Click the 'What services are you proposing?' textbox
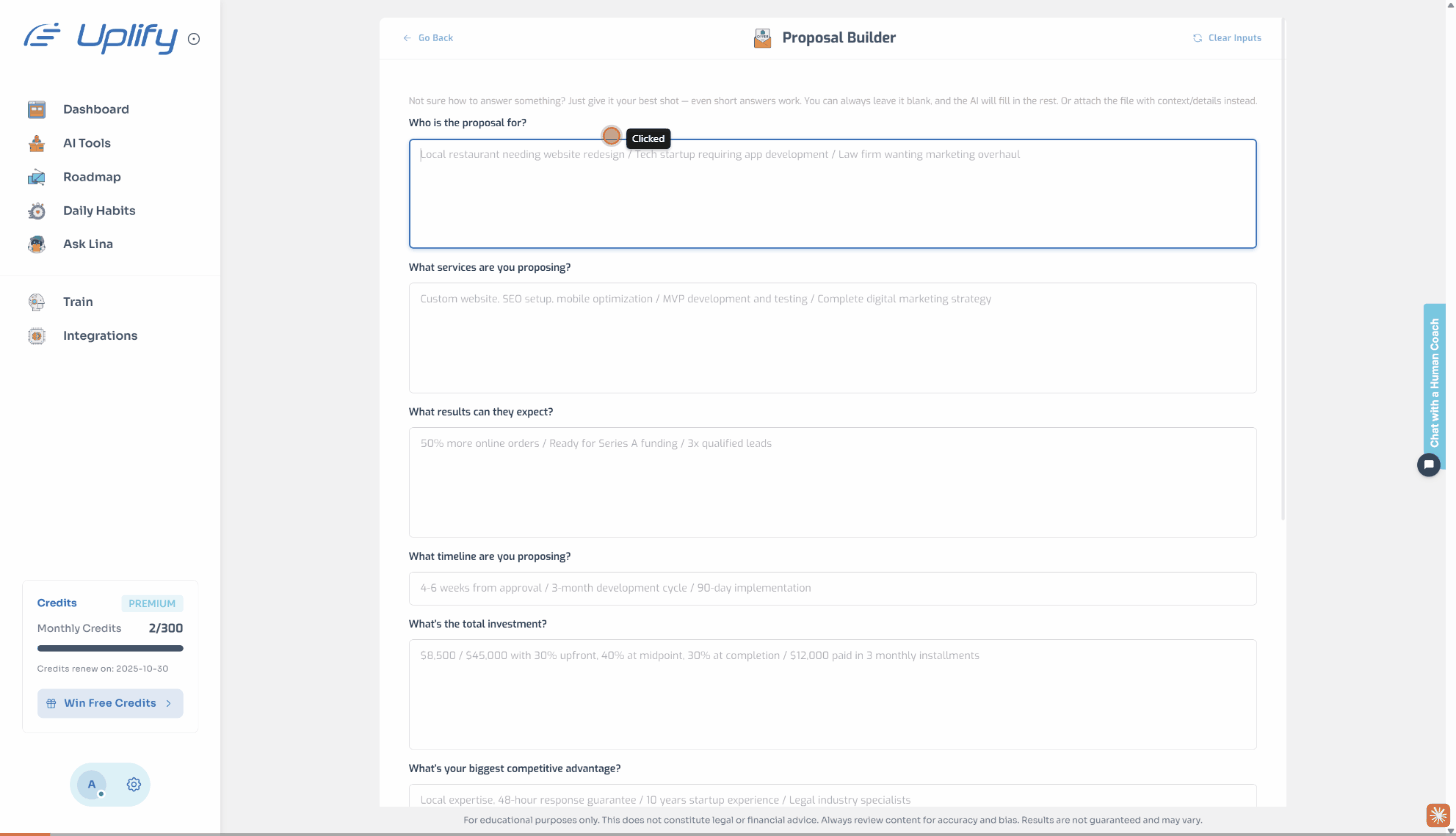Viewport: 1456px width, 836px height. coord(832,337)
